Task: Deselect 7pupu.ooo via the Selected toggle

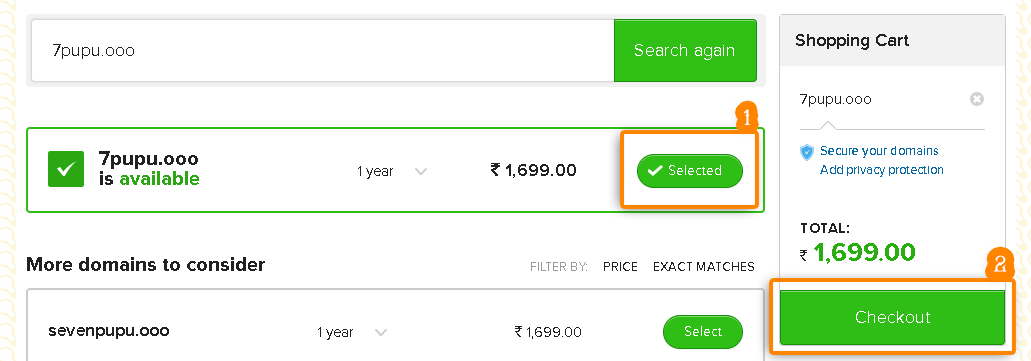Action: click(689, 171)
